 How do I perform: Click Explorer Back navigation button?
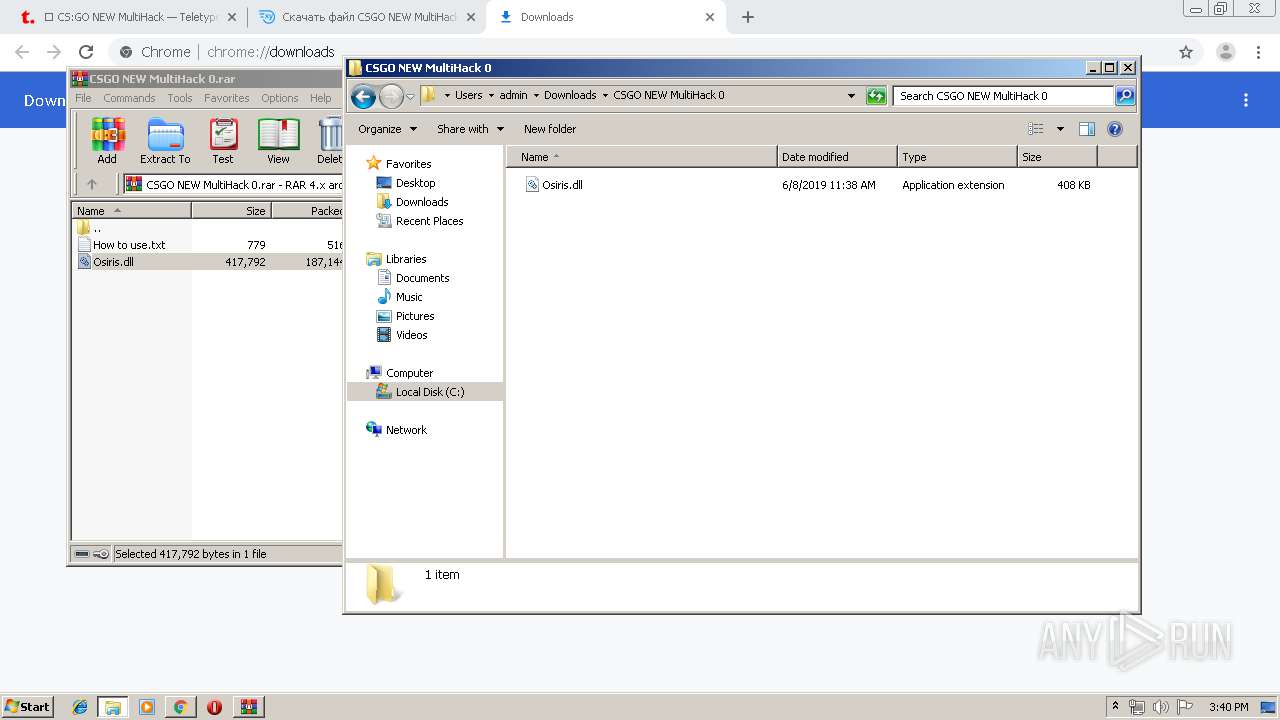[363, 96]
